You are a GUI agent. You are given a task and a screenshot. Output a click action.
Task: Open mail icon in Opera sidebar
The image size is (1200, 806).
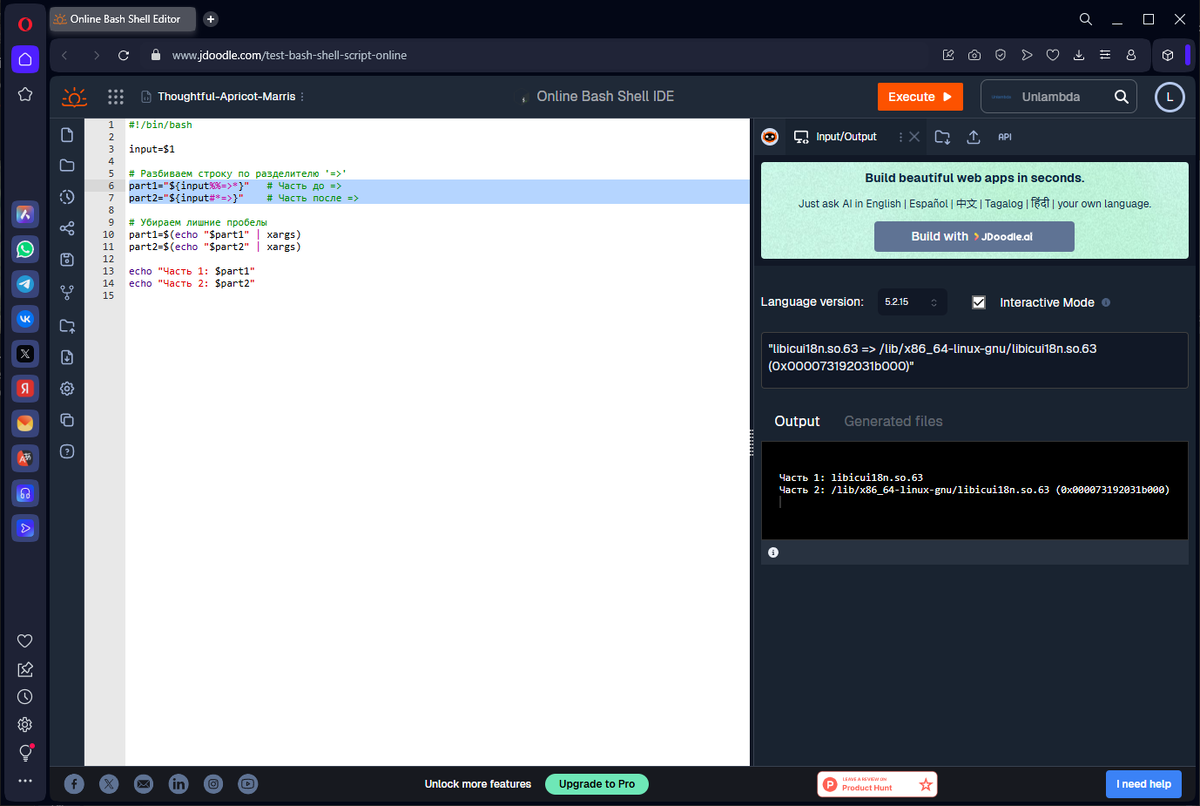[x=25, y=423]
